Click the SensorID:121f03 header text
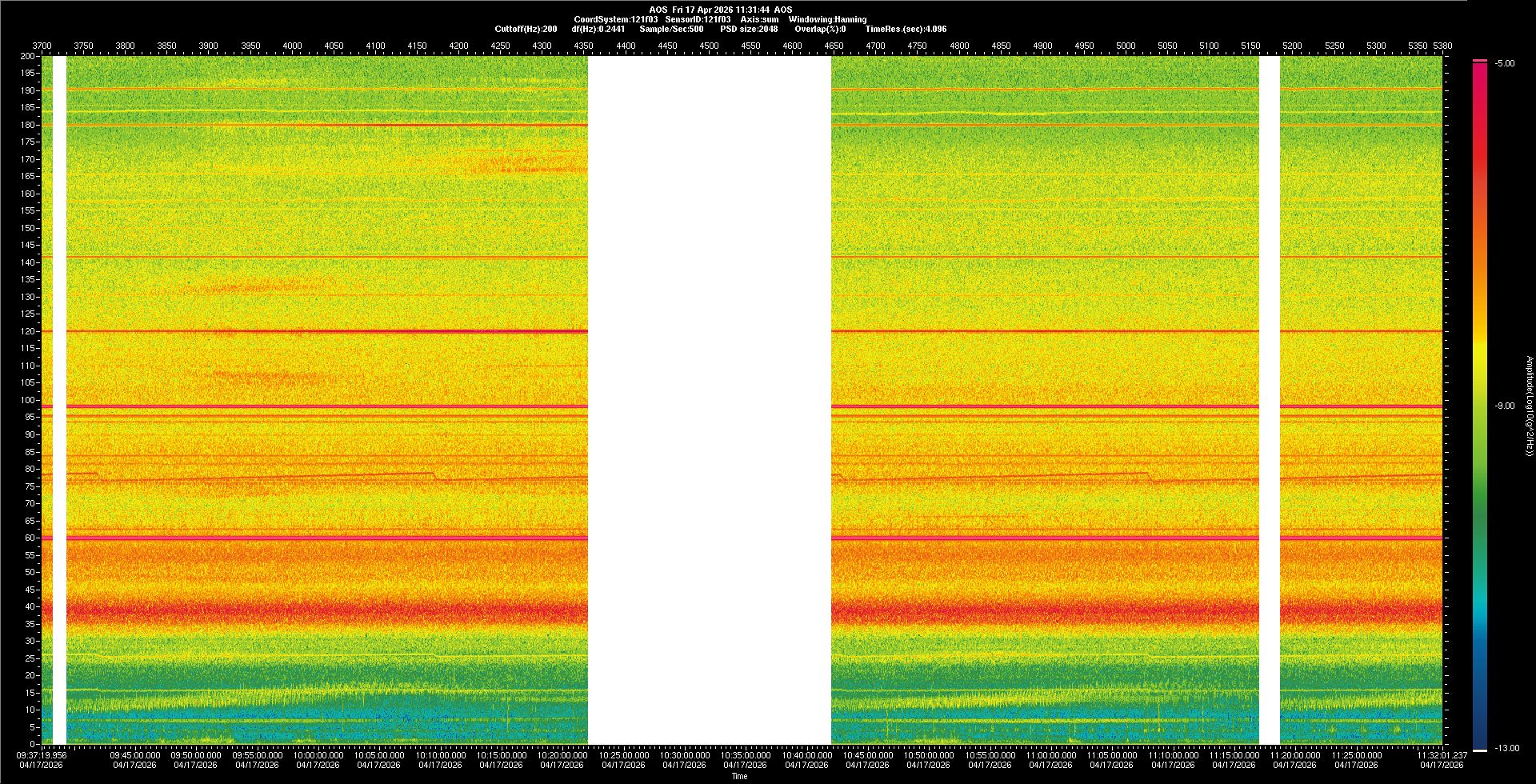 (x=698, y=19)
